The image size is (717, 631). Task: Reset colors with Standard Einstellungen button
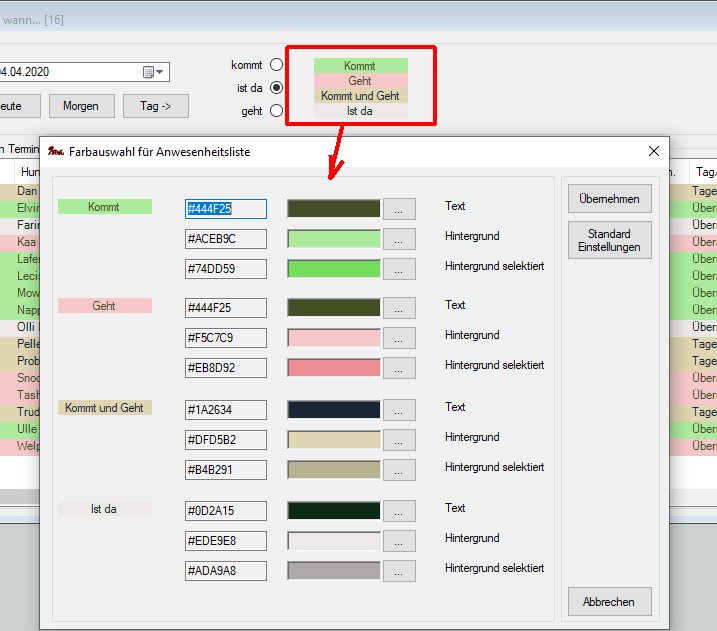coord(609,240)
